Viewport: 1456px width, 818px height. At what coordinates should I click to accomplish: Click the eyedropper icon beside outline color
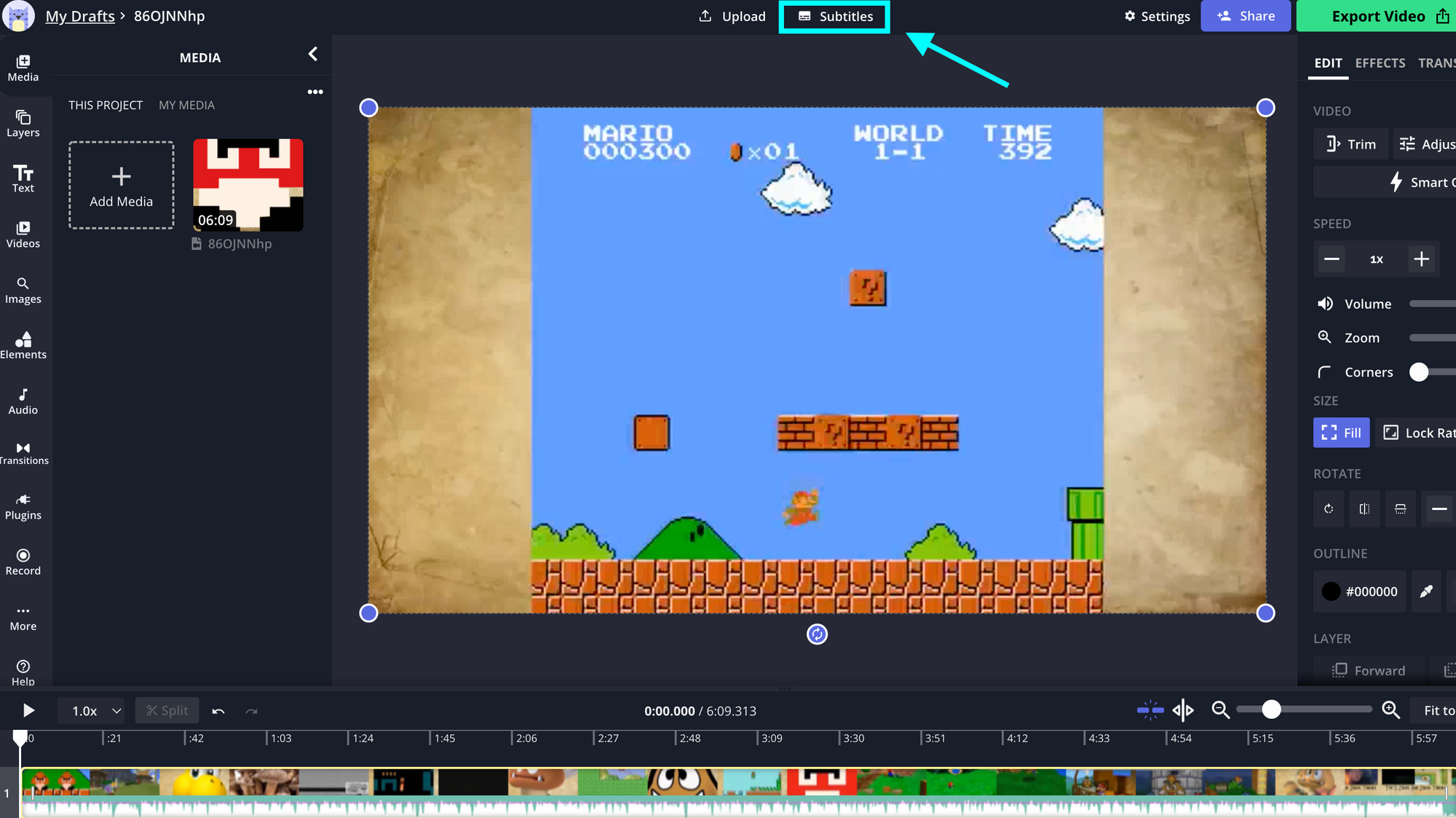[1425, 591]
